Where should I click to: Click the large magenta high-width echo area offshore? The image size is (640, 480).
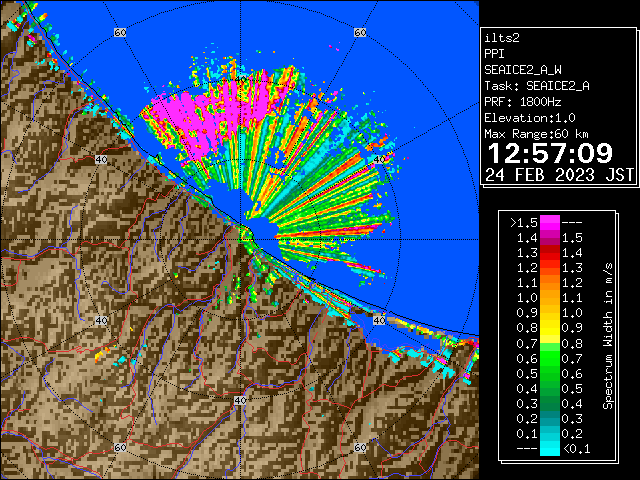coord(200,116)
